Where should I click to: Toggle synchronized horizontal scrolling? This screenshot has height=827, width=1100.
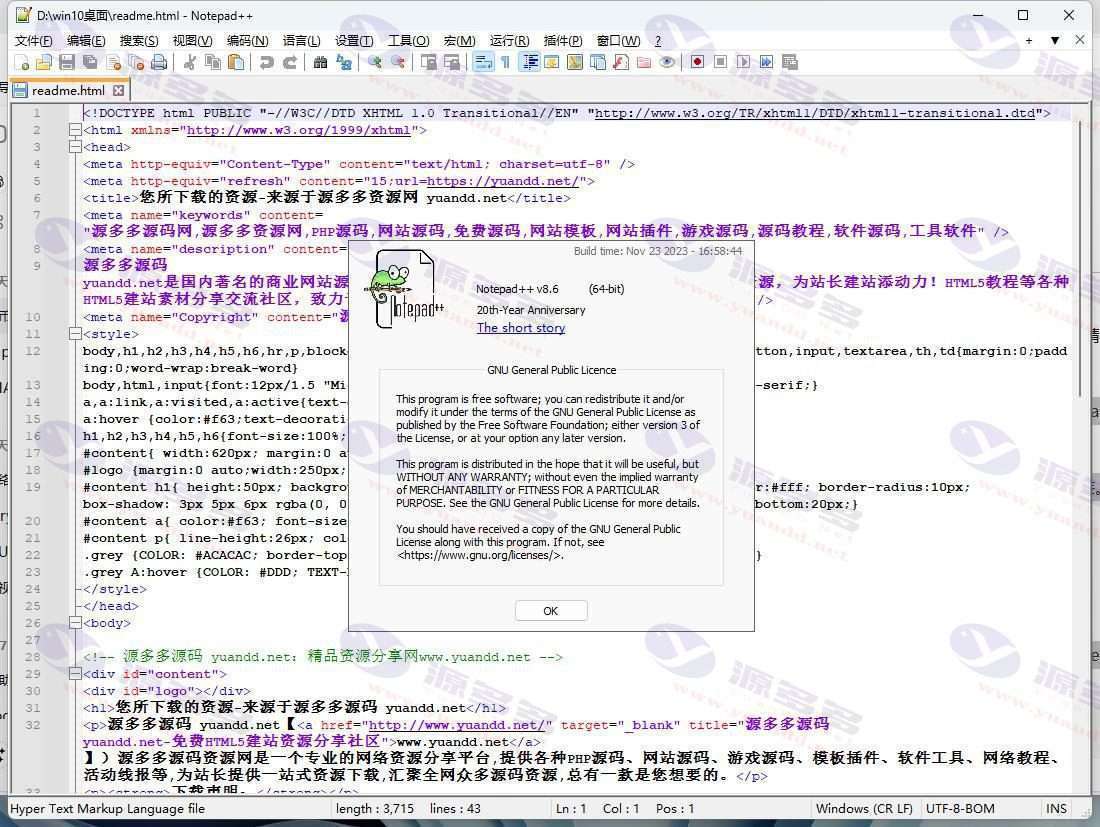pyautogui.click(x=452, y=62)
